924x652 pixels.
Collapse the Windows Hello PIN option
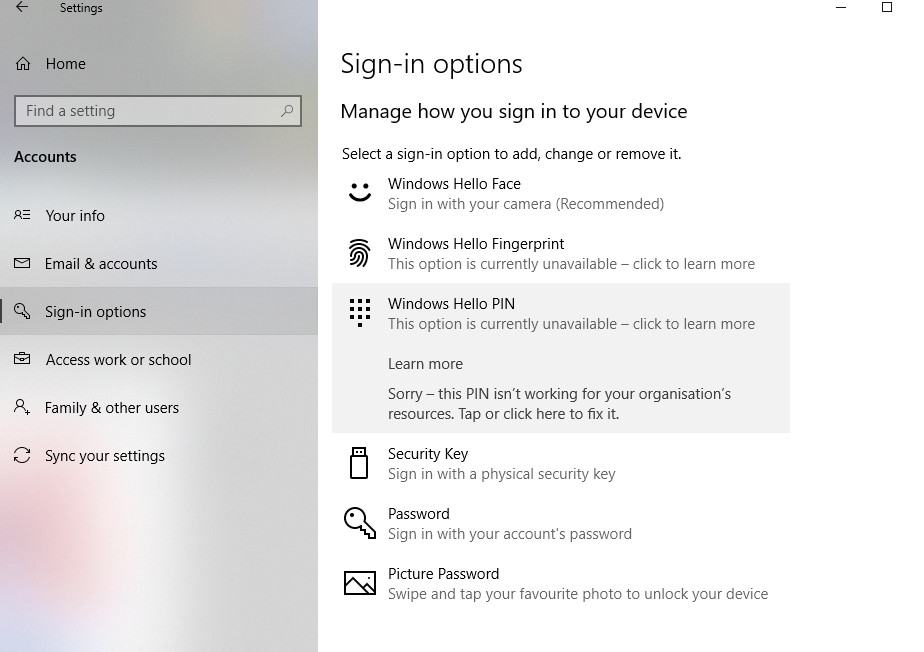point(561,313)
